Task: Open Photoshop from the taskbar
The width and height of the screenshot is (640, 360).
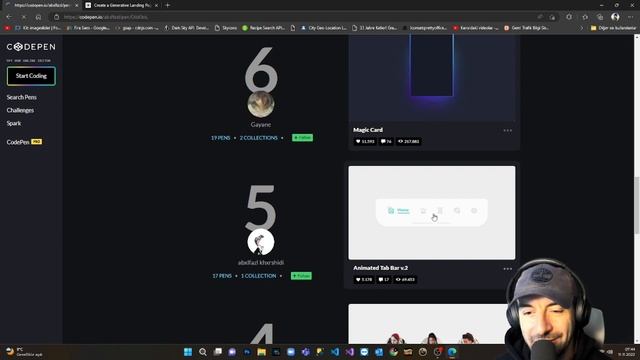Action: tap(247, 352)
